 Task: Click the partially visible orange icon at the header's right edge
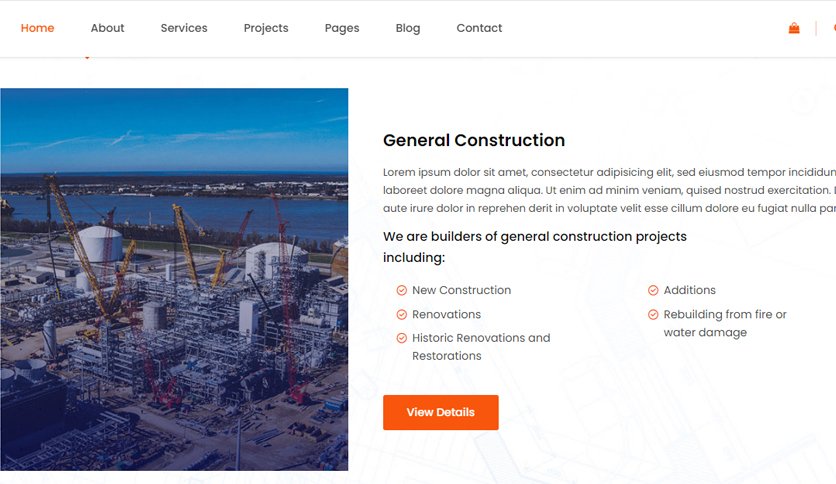833,28
